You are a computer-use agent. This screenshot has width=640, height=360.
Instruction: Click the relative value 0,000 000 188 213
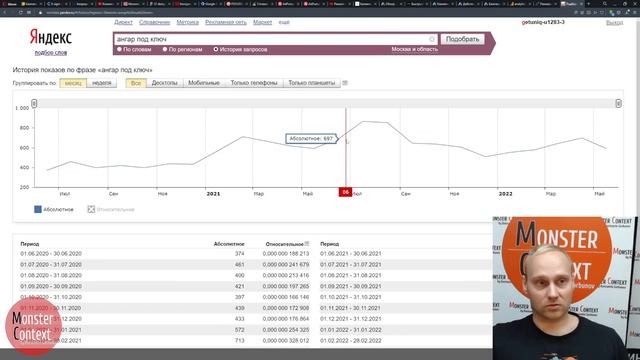(286, 254)
